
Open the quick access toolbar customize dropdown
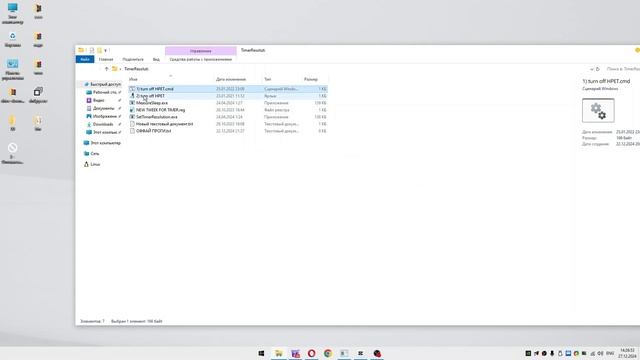coord(105,51)
